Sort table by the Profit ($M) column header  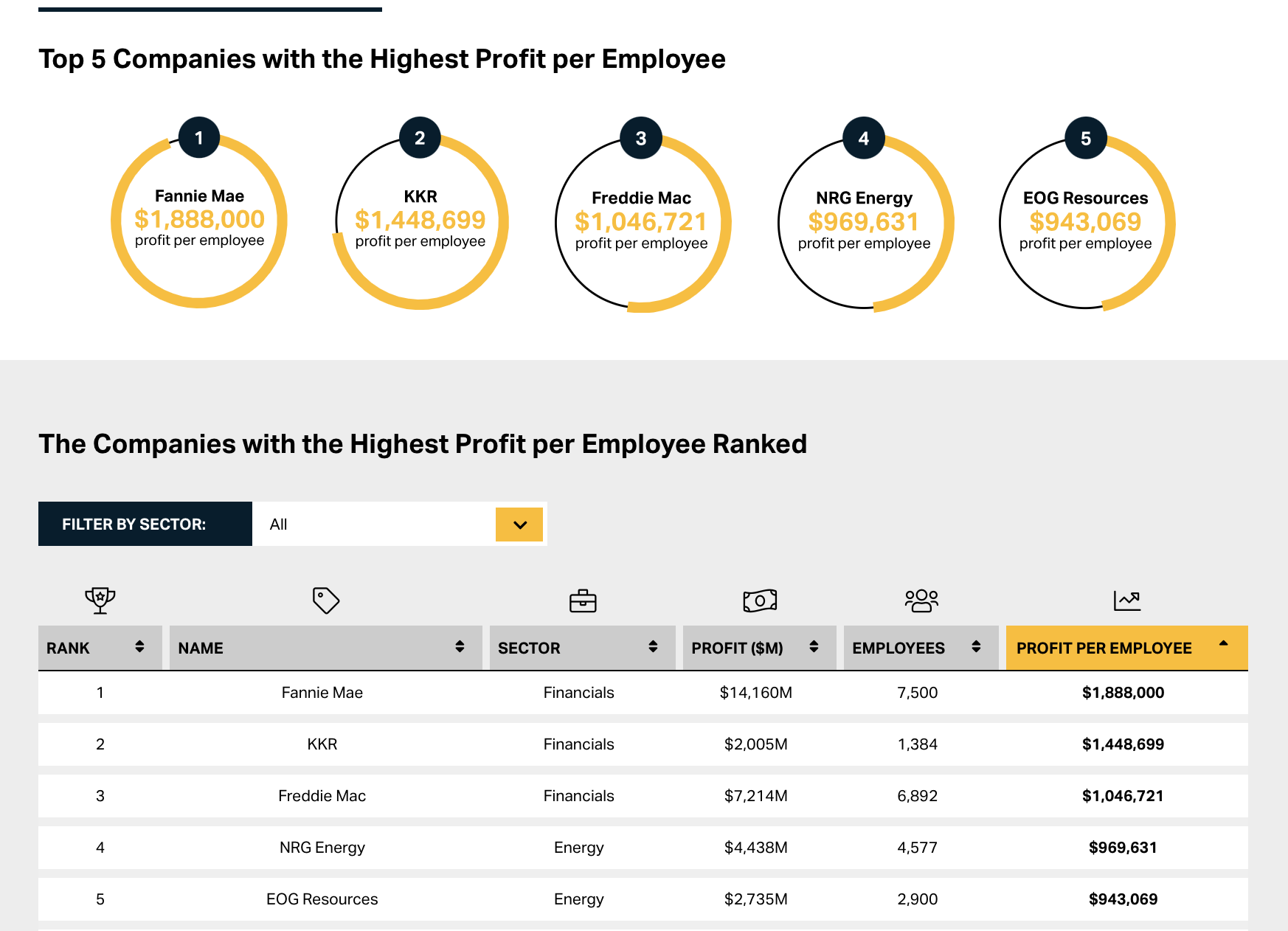click(760, 648)
